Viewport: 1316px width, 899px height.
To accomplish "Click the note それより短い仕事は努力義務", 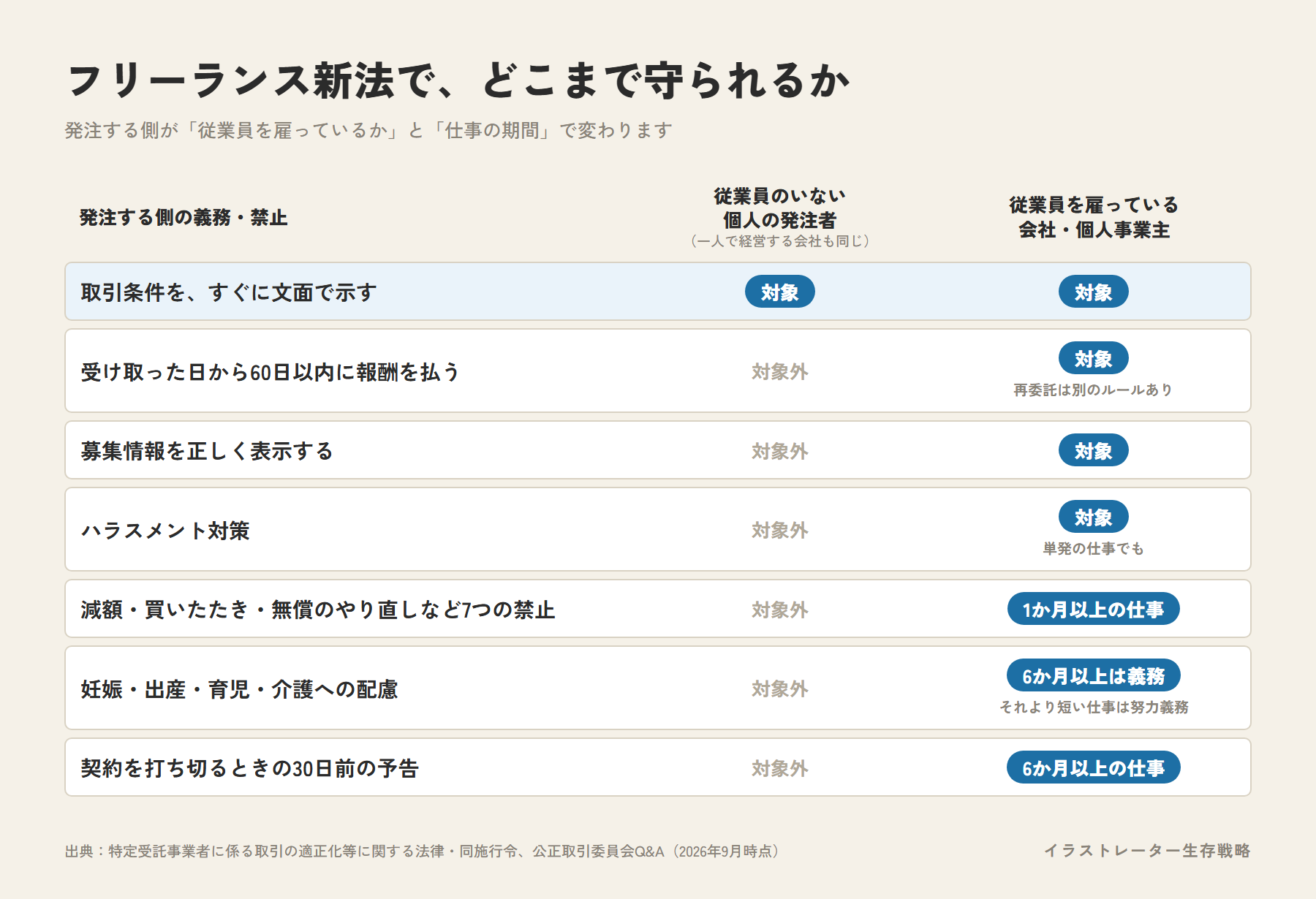I will [1094, 707].
